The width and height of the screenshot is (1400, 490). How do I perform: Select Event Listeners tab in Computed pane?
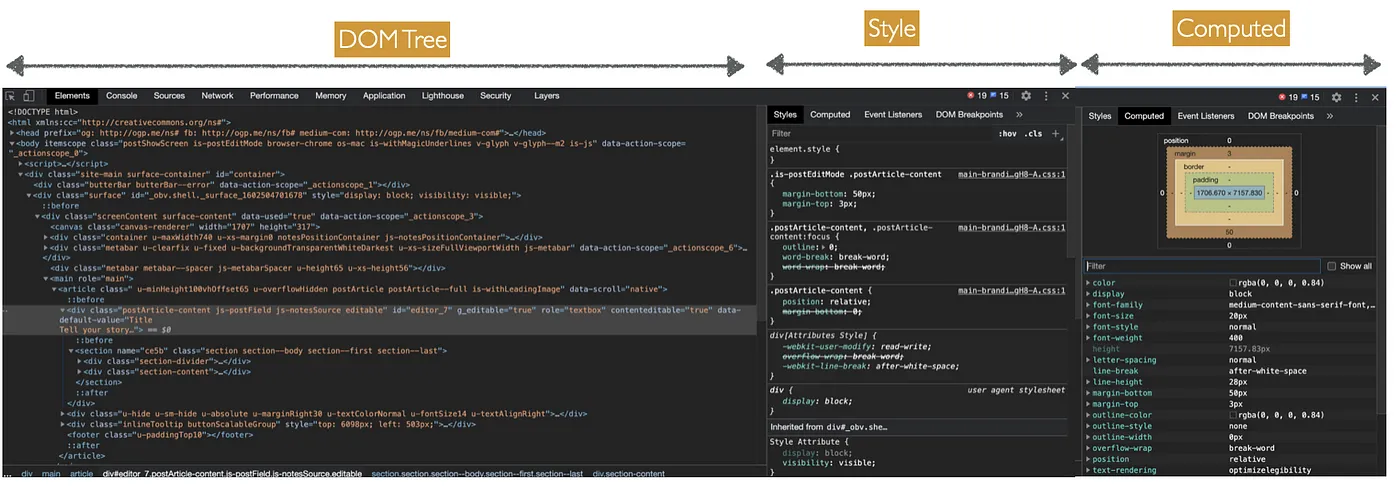tap(1206, 116)
